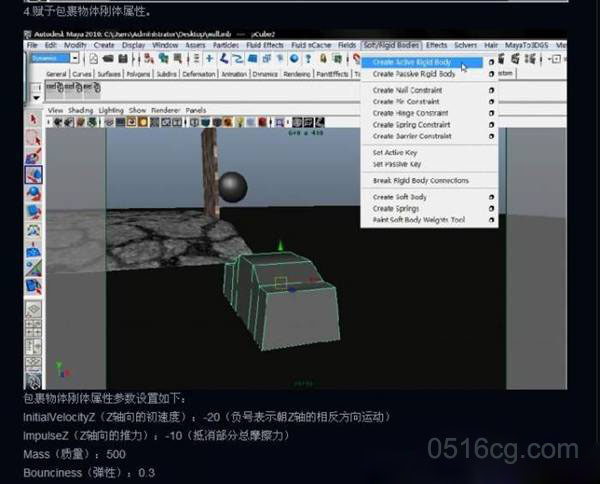The width and height of the screenshot is (600, 484).
Task: Toggle the highlighted Resolution Gate icon
Action: pyautogui.click(x=132, y=122)
